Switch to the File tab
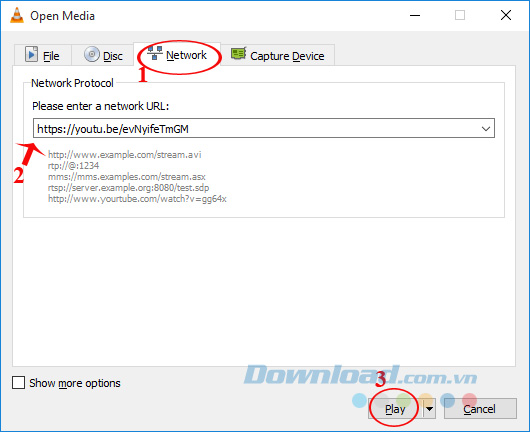This screenshot has height=432, width=530. [43, 55]
